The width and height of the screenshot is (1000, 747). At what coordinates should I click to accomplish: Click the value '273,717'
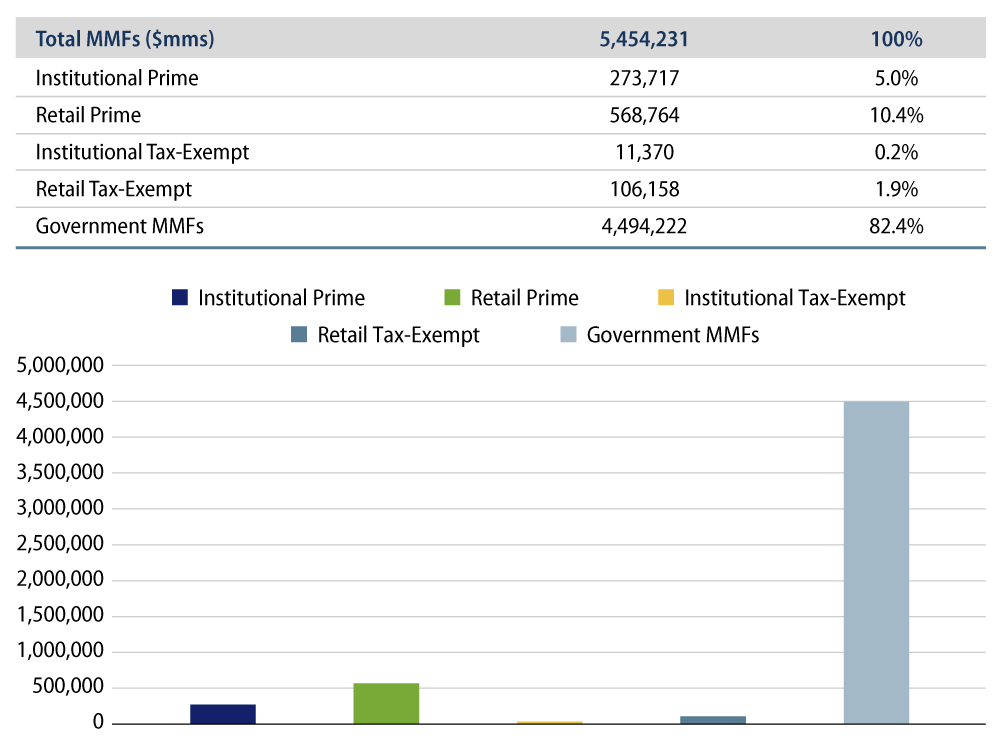pos(644,78)
